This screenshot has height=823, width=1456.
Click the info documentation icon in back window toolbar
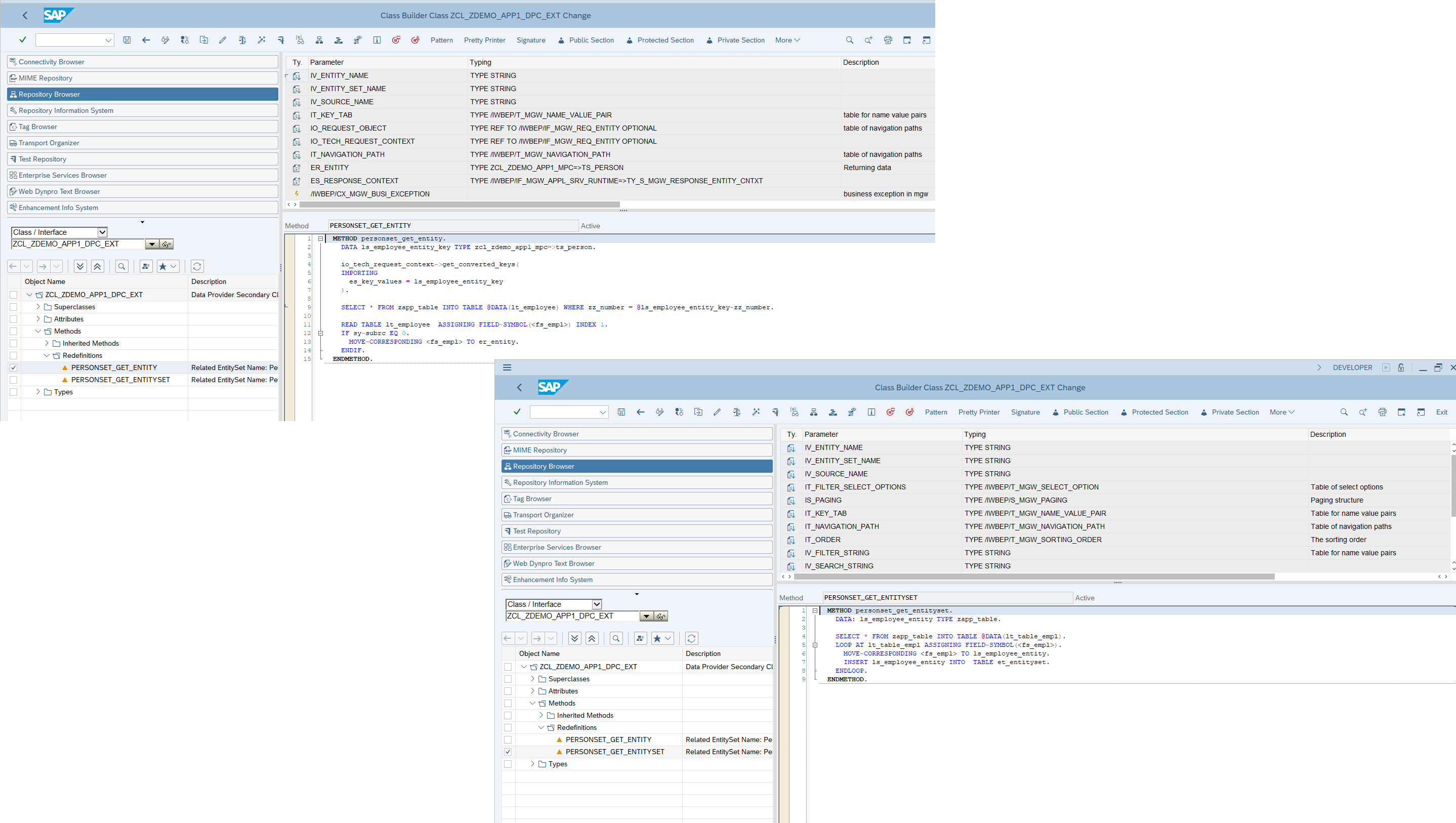tap(377, 40)
